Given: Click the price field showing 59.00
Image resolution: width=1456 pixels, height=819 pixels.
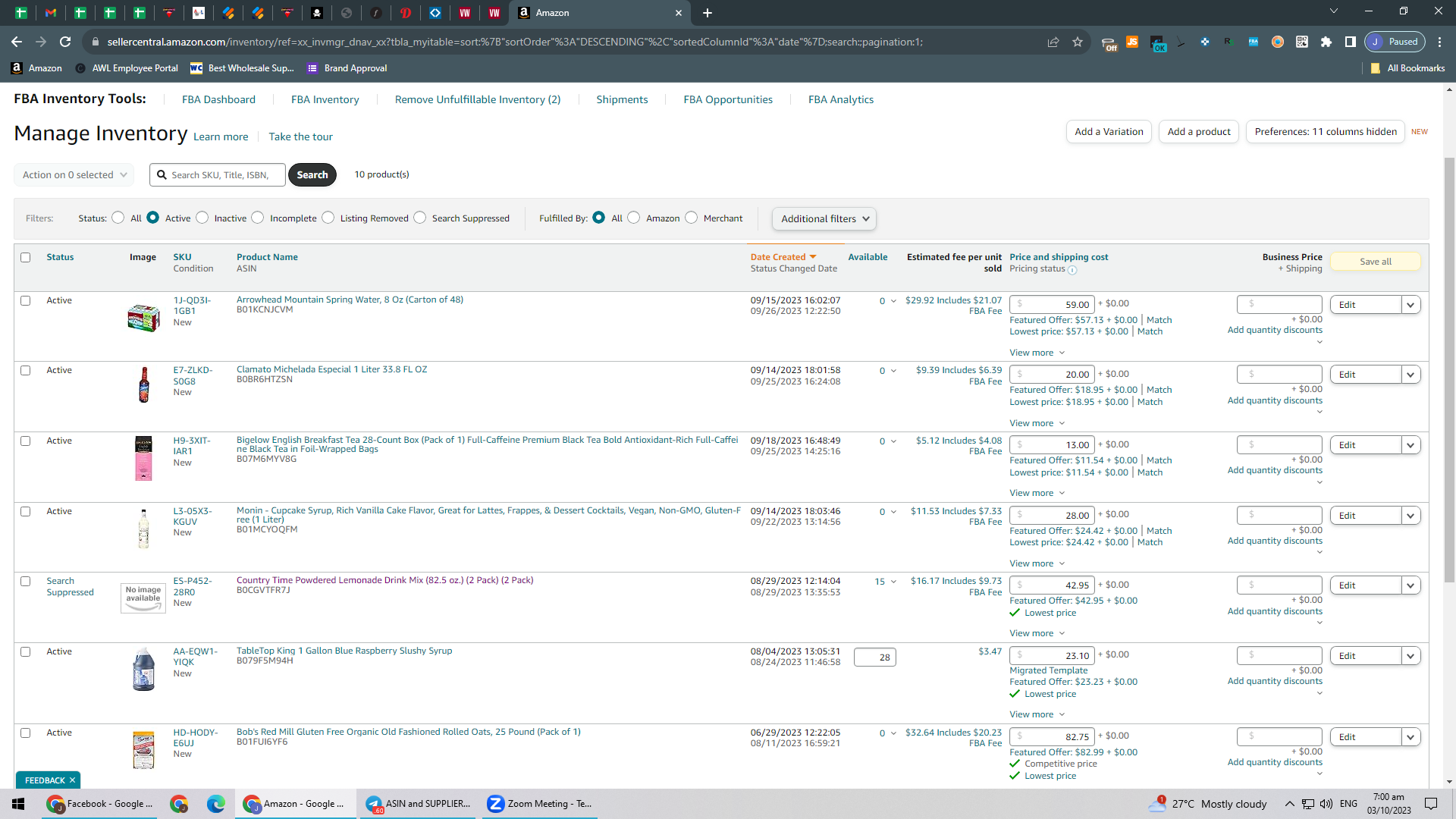Looking at the screenshot, I should click(x=1053, y=304).
